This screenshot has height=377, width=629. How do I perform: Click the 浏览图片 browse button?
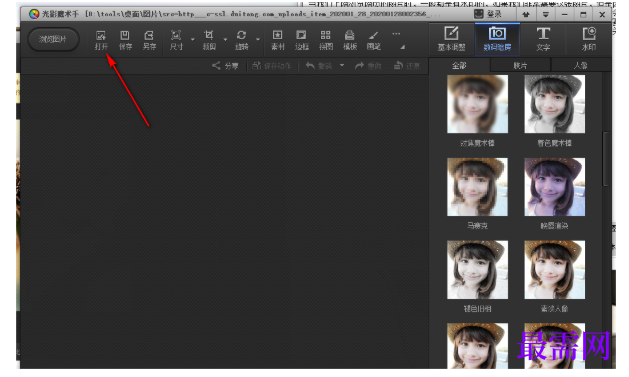coord(53,39)
